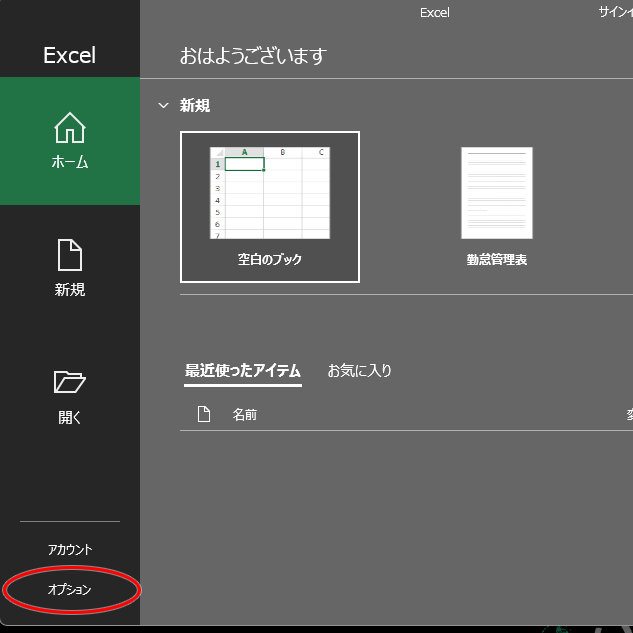Open アカウント in the sidebar
Screen dimensions: 633x633
tap(70, 550)
